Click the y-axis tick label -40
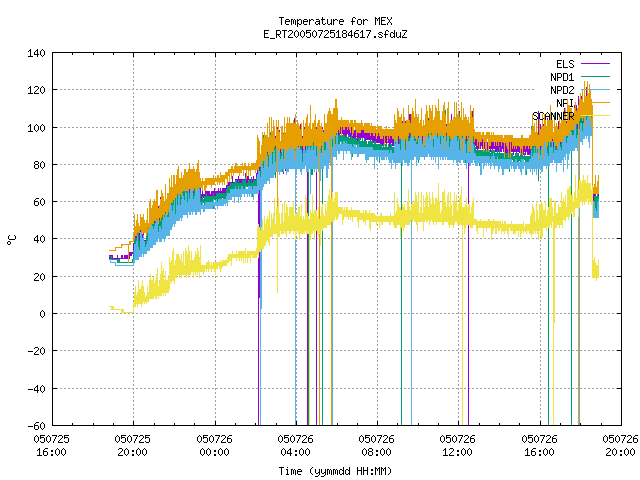640x480 pixels. point(36,389)
